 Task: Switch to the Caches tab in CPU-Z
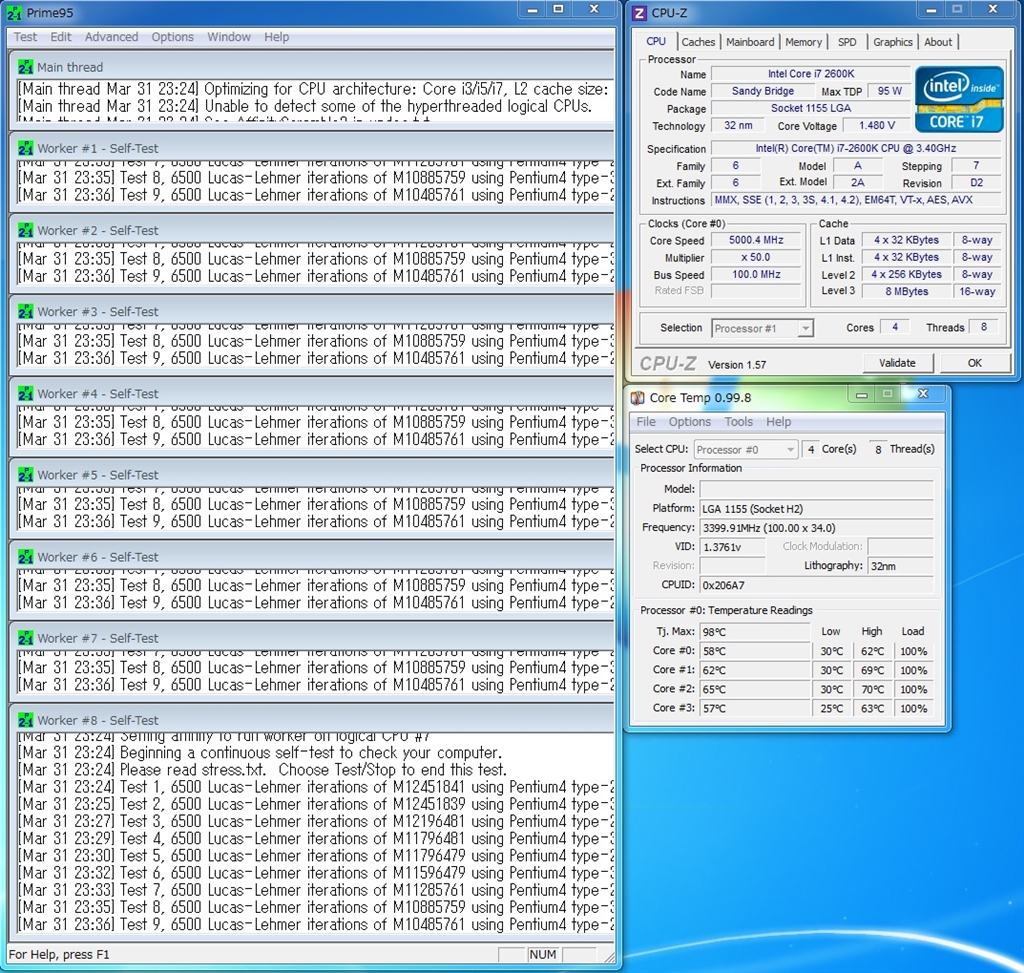(698, 42)
